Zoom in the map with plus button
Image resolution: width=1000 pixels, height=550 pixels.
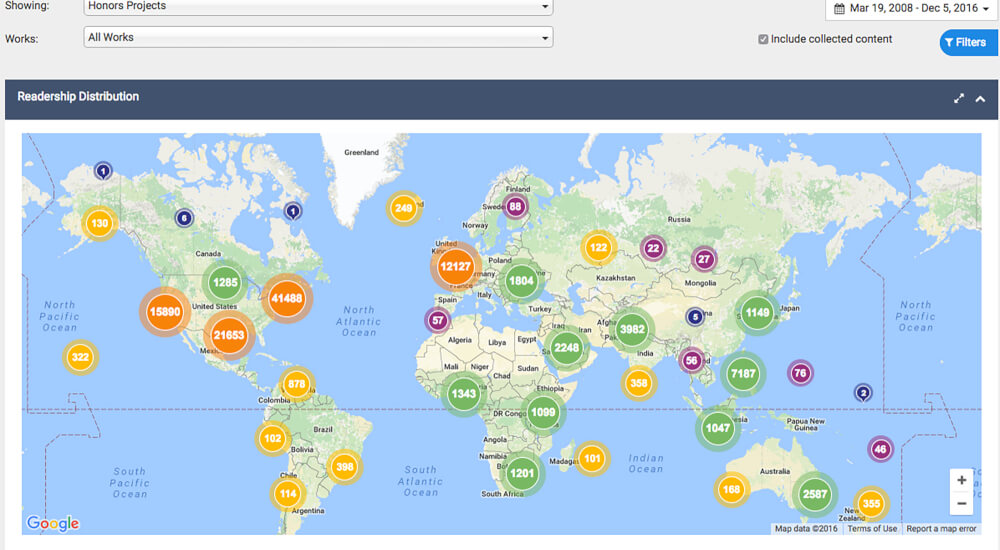[961, 480]
